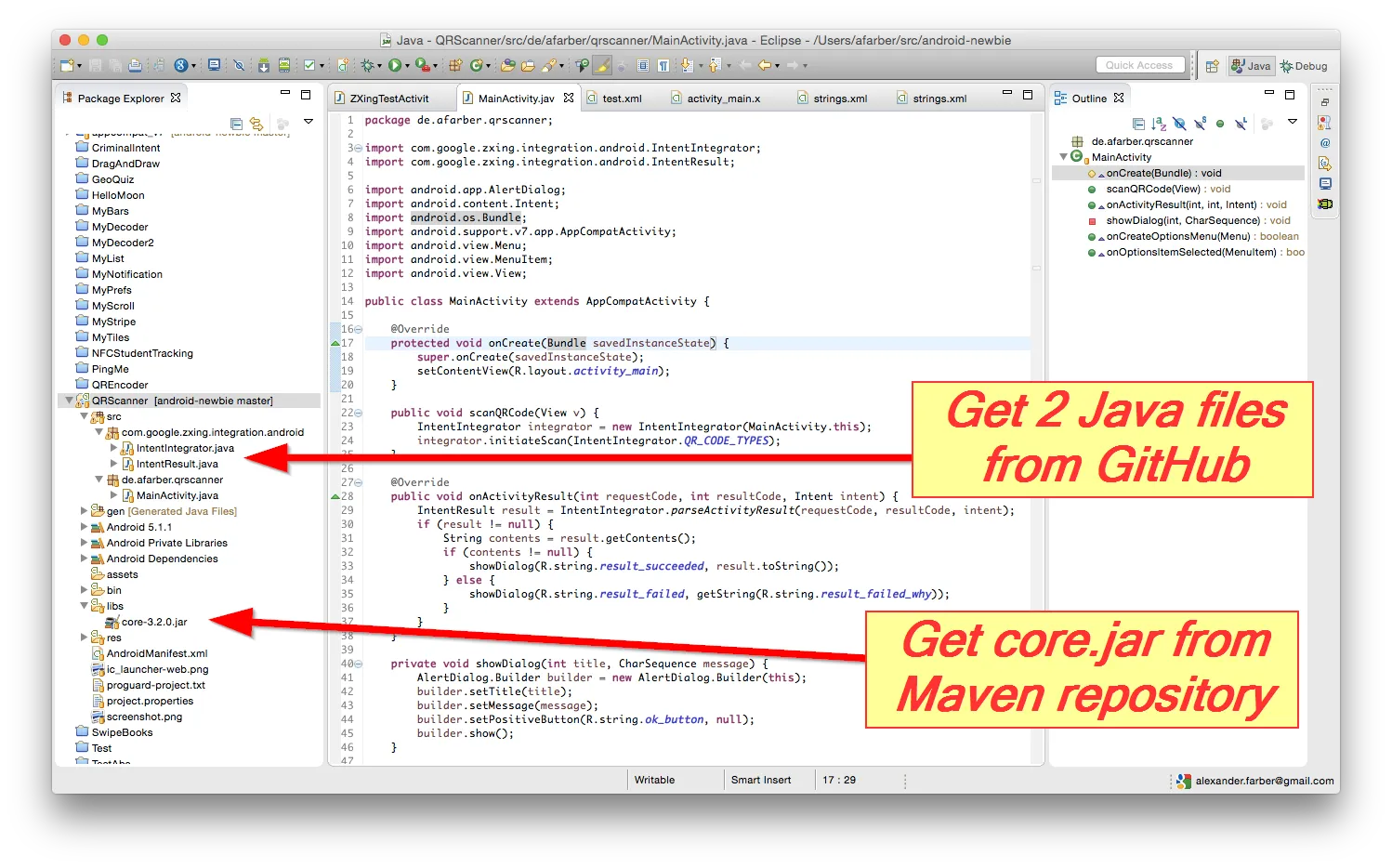Open the Console view icon in the side strip
This screenshot has width=1392, height=868.
coord(1325,183)
